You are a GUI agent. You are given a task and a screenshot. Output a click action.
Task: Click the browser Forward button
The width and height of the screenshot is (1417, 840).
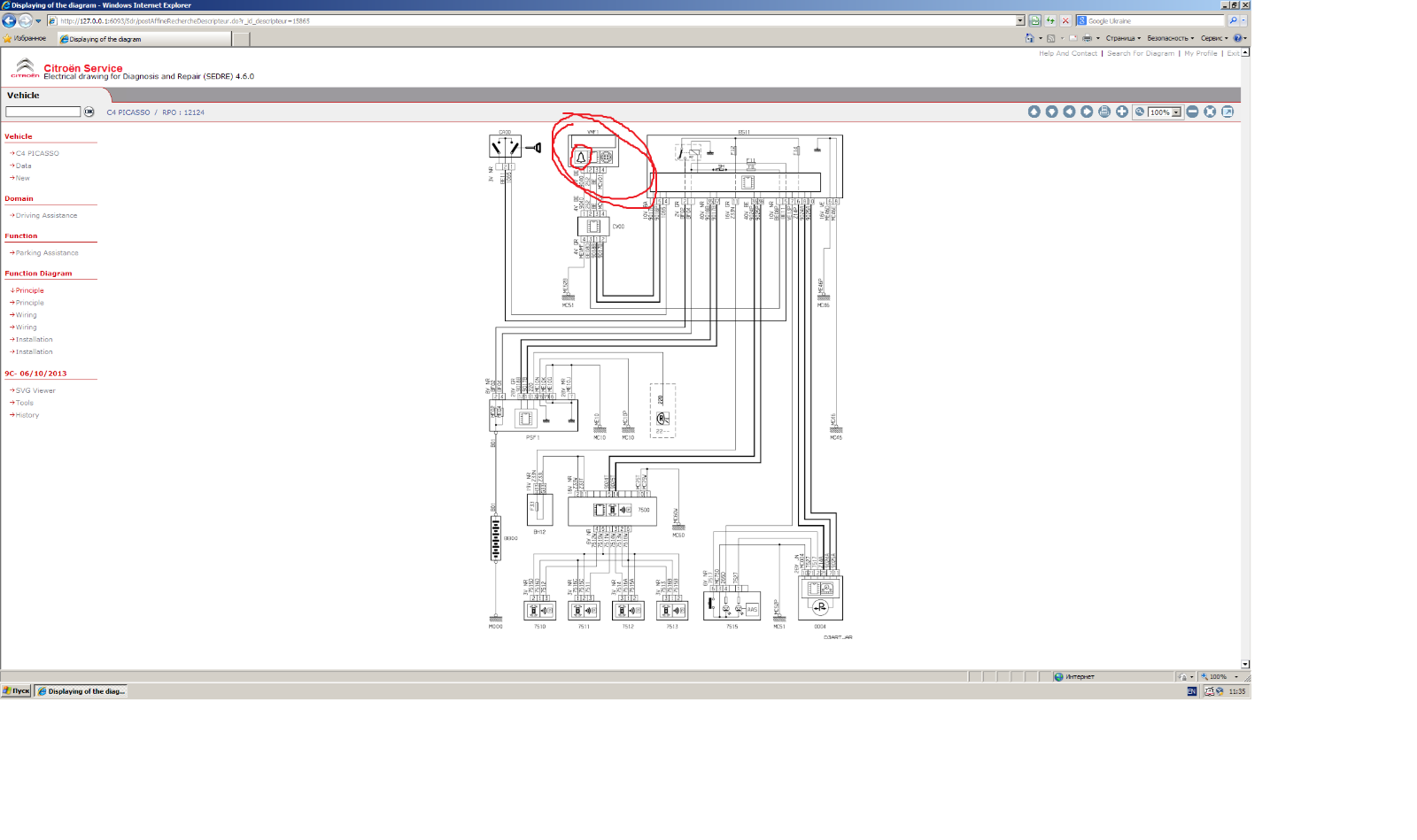(26, 20)
